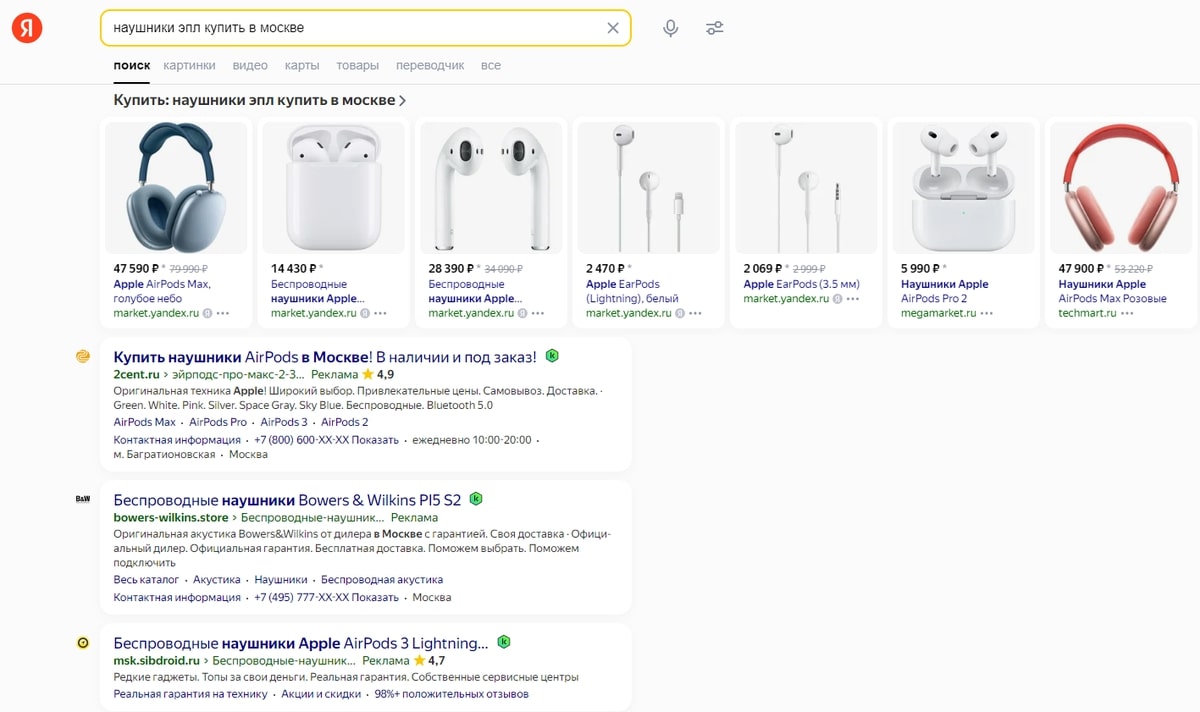The height and width of the screenshot is (712, 1200).
Task: Switch to the 'картинки' tab
Action: click(189, 65)
